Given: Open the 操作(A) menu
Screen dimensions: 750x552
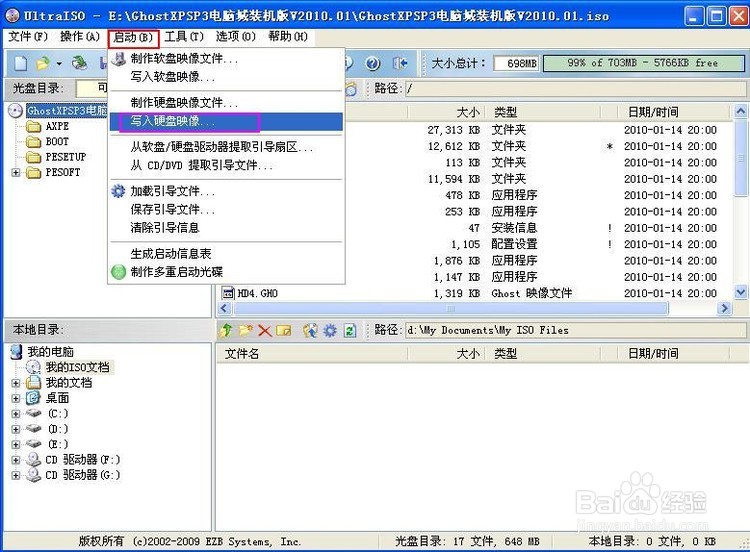Looking at the screenshot, I should [x=79, y=36].
